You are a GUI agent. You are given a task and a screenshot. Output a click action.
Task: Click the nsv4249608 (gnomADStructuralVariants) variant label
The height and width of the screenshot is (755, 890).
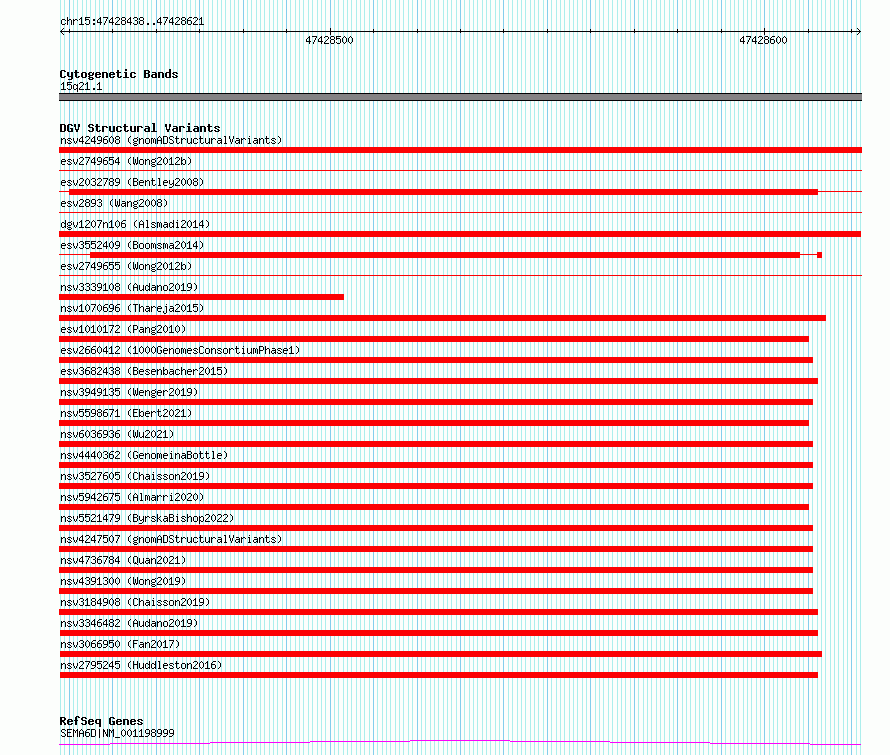tap(171, 140)
